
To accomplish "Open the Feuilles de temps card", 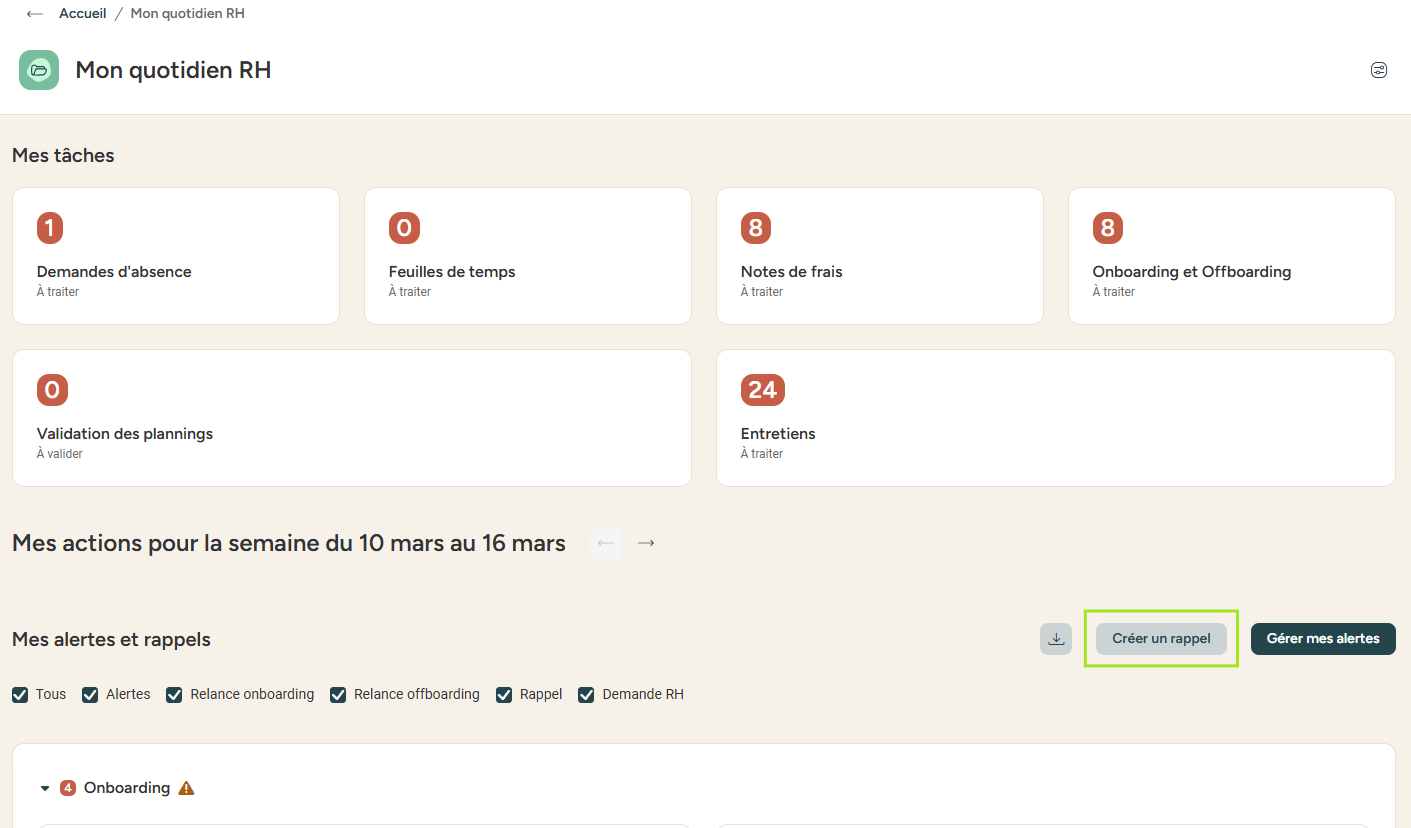I will pyautogui.click(x=528, y=256).
